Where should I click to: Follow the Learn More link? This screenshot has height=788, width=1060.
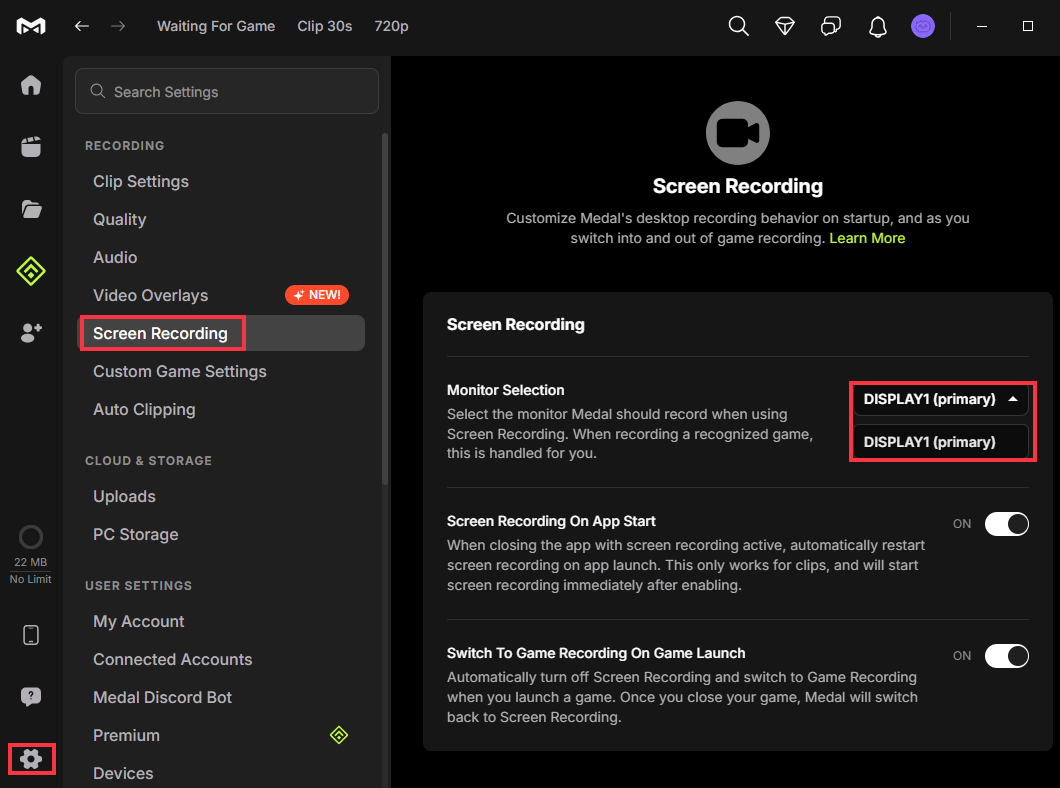coord(867,238)
